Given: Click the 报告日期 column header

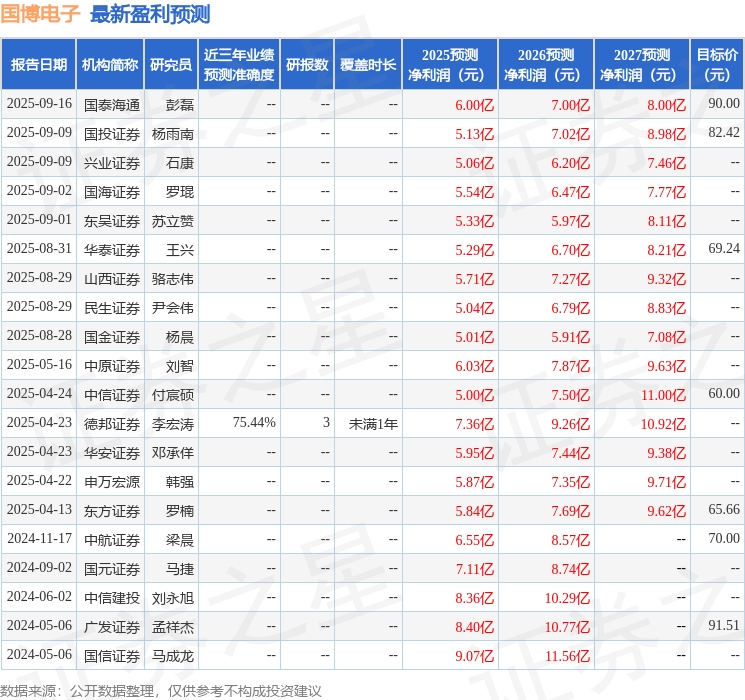Looking at the screenshot, I should click(x=38, y=65).
